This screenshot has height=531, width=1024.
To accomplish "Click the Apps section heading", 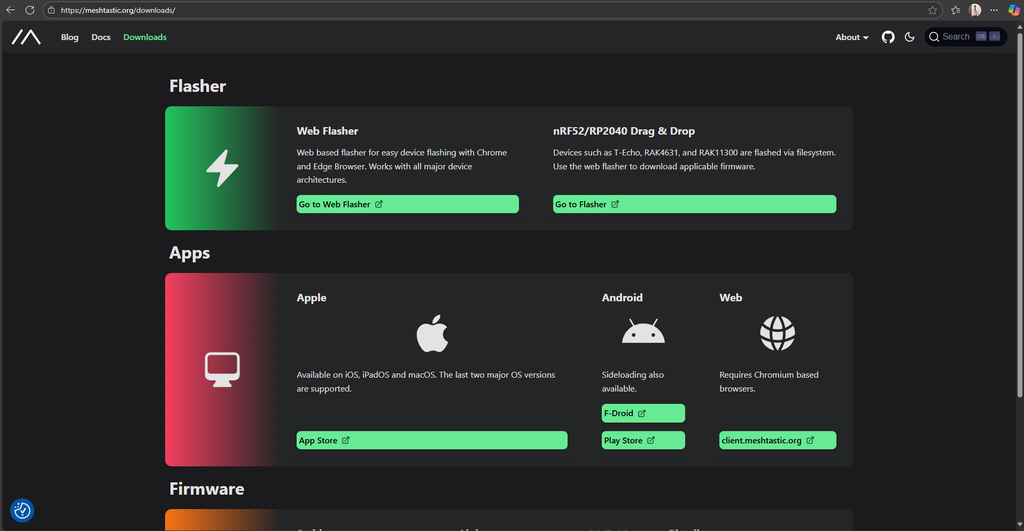I will (189, 253).
